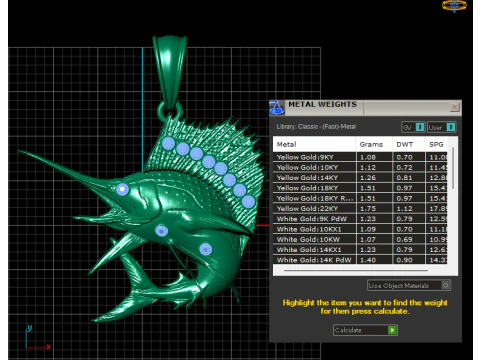Close the Metal Weights panel
Viewport: 480px width, 360px height.
click(454, 107)
